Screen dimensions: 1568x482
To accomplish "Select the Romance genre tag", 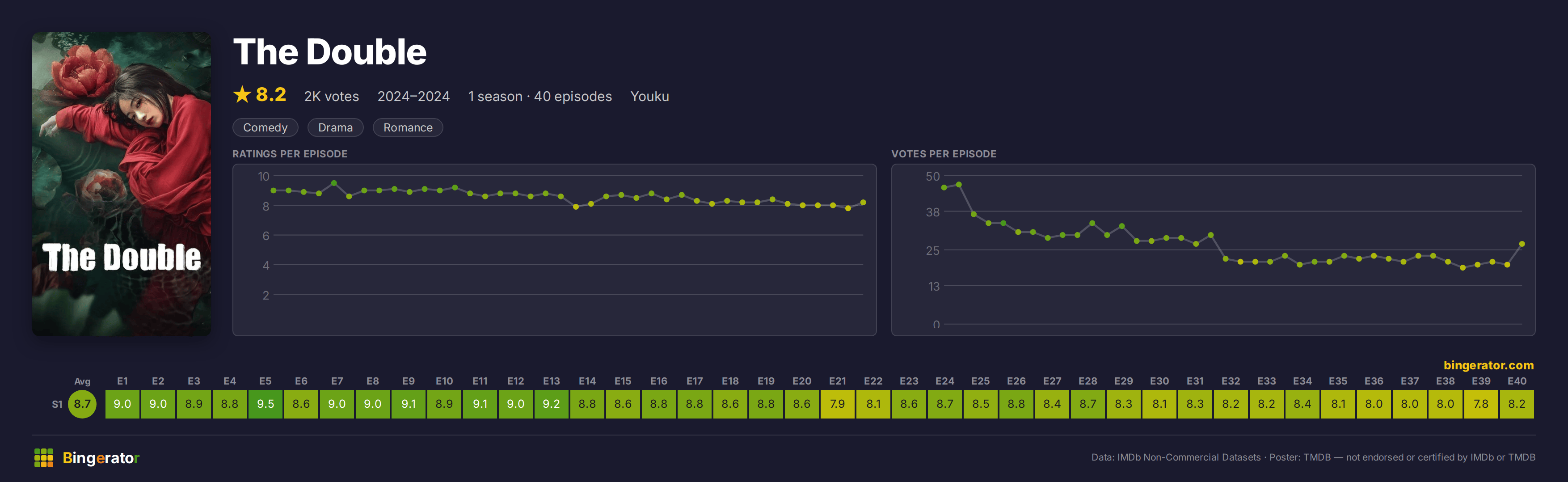I will 408,127.
